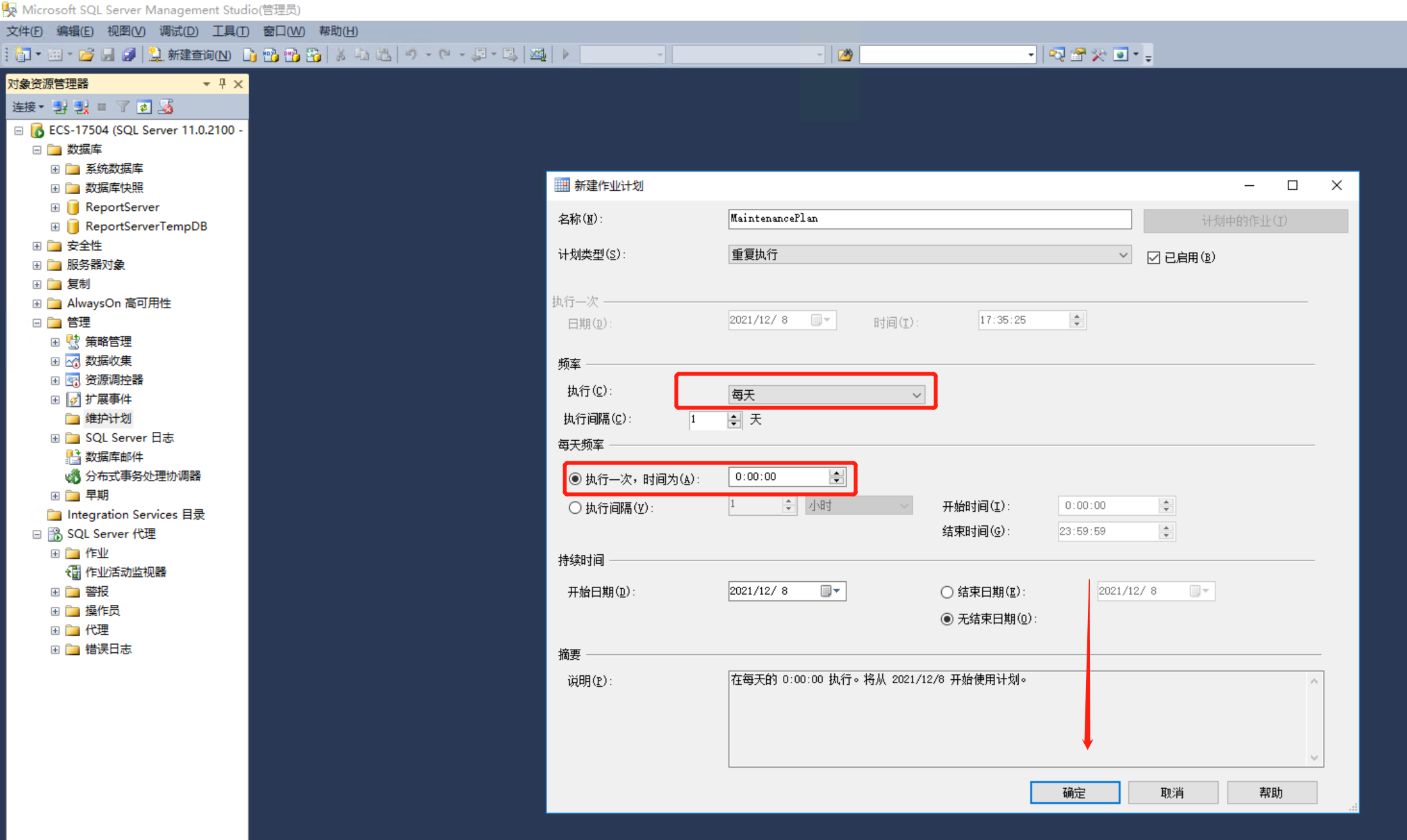Viewport: 1407px width, 840px height.
Task: Click the Toolbox wrench-hammer icon
Action: click(1099, 54)
